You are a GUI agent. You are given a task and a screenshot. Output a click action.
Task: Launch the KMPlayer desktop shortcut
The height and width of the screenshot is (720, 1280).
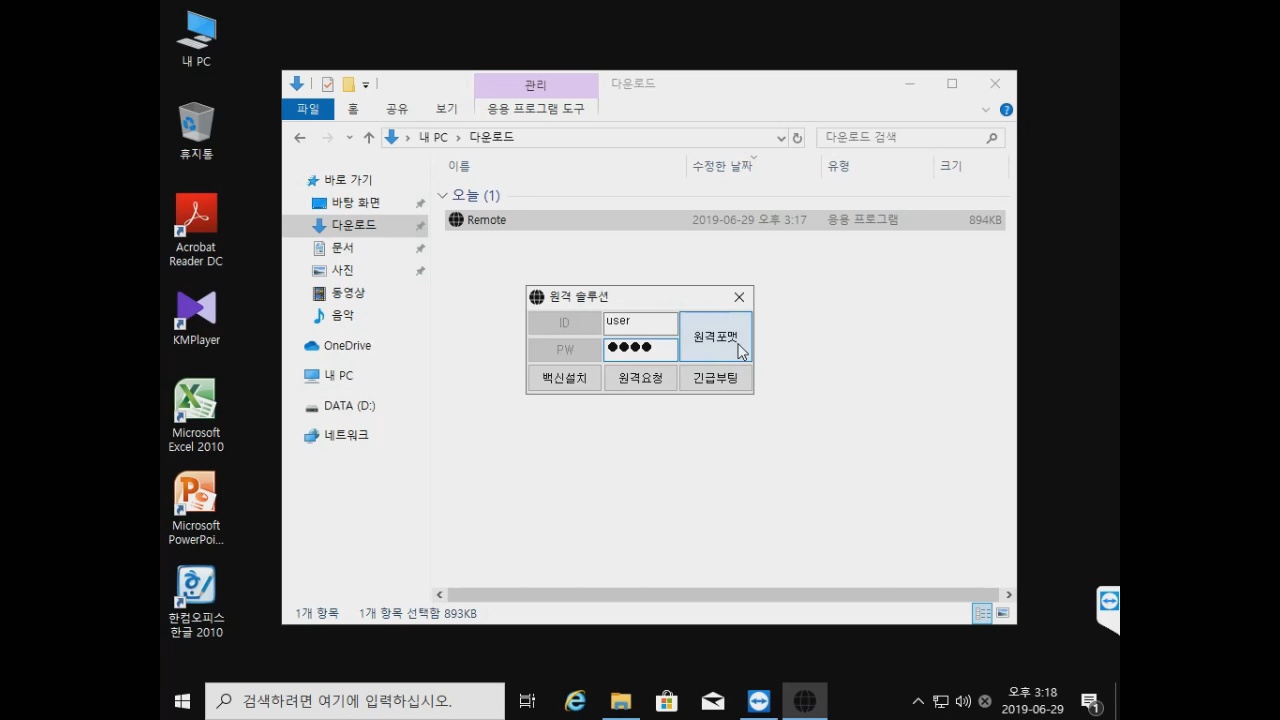click(x=196, y=318)
